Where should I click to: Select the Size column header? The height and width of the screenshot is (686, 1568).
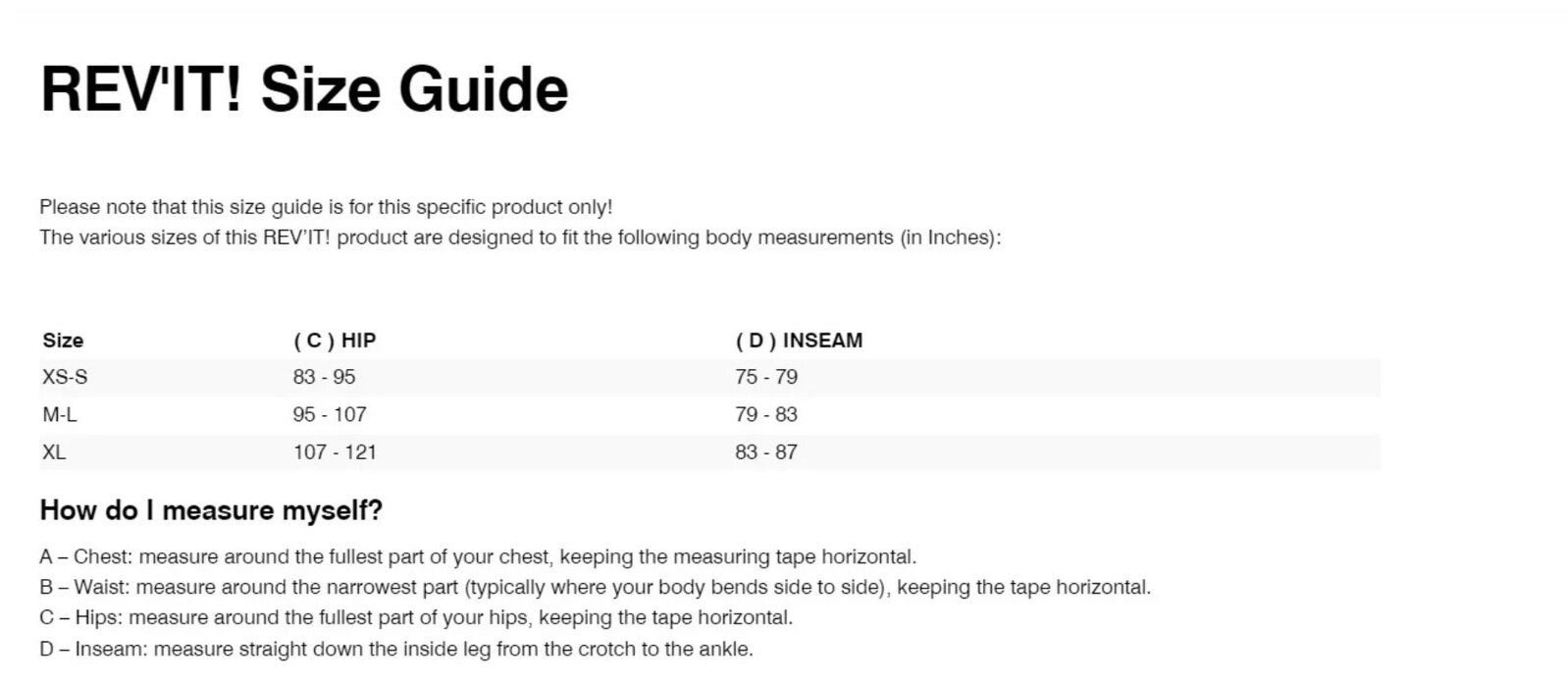point(63,341)
